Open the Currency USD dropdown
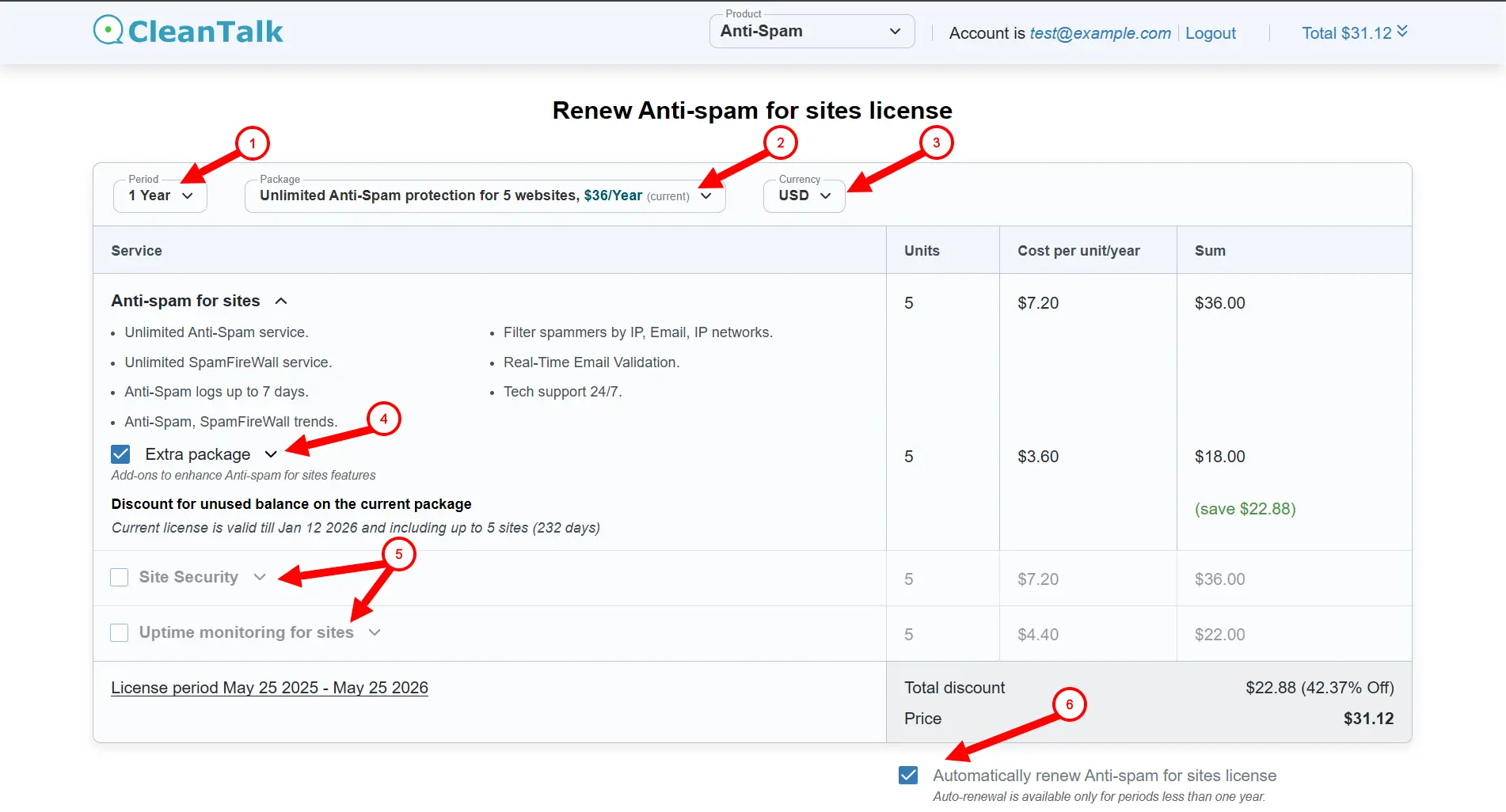The width and height of the screenshot is (1506, 812). tap(804, 195)
